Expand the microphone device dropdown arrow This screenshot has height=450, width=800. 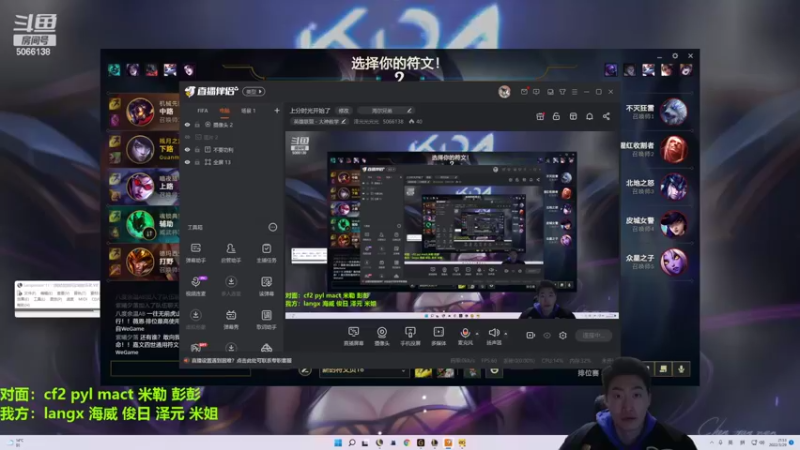coord(477,334)
